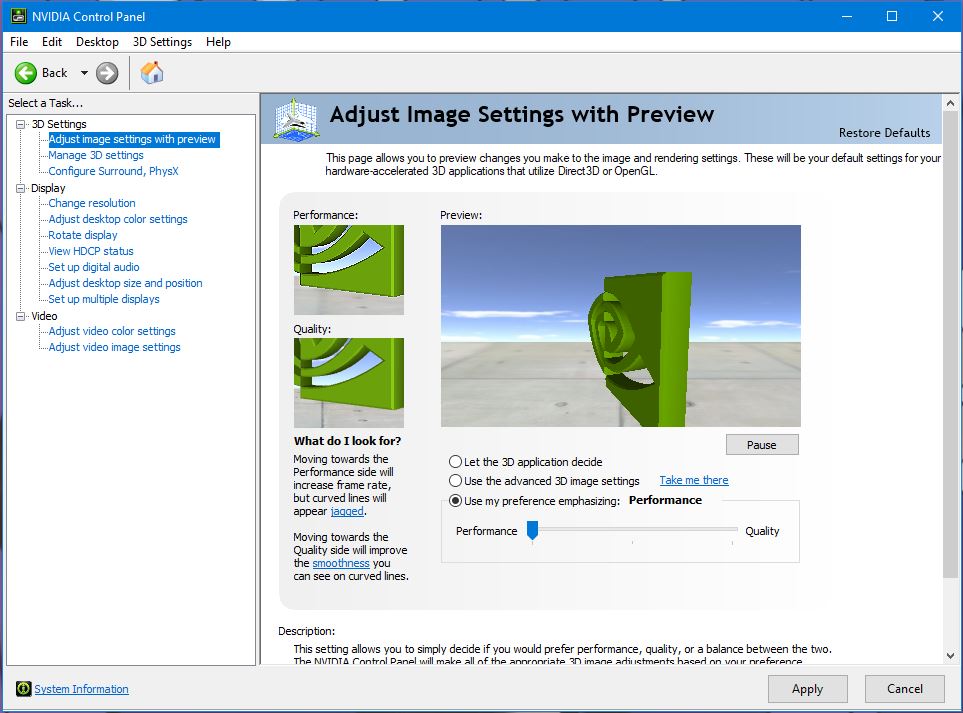
Task: Collapse the 3D Settings tree node
Action: coord(20,124)
